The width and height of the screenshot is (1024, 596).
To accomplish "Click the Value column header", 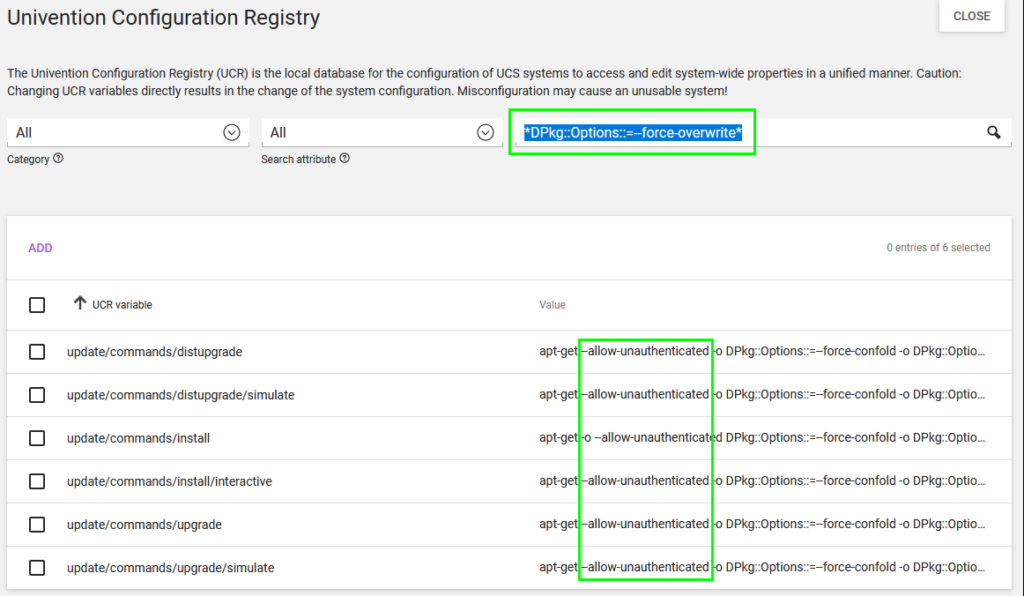I will click(x=552, y=305).
